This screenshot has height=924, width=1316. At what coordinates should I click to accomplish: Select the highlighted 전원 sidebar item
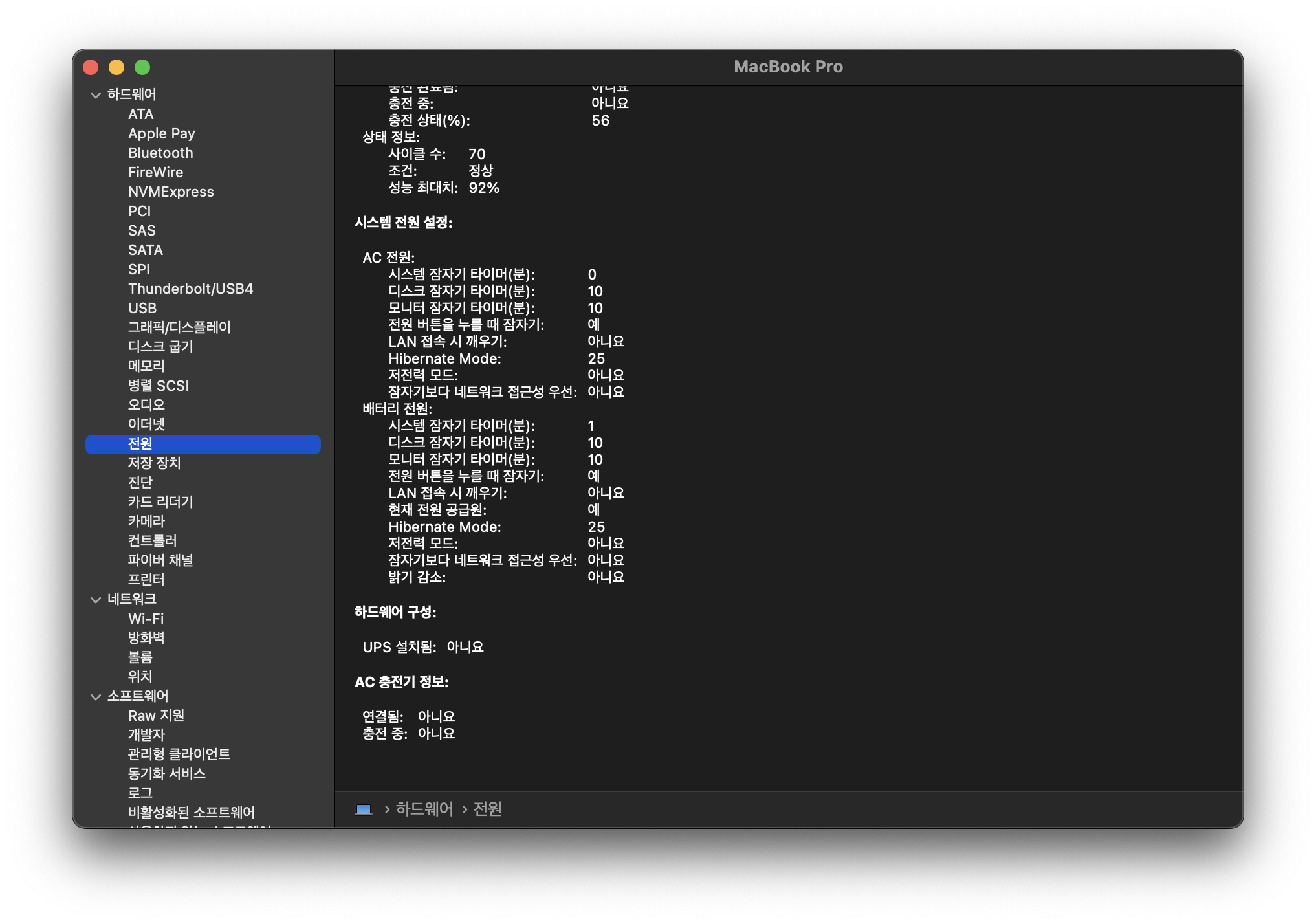coord(140,444)
